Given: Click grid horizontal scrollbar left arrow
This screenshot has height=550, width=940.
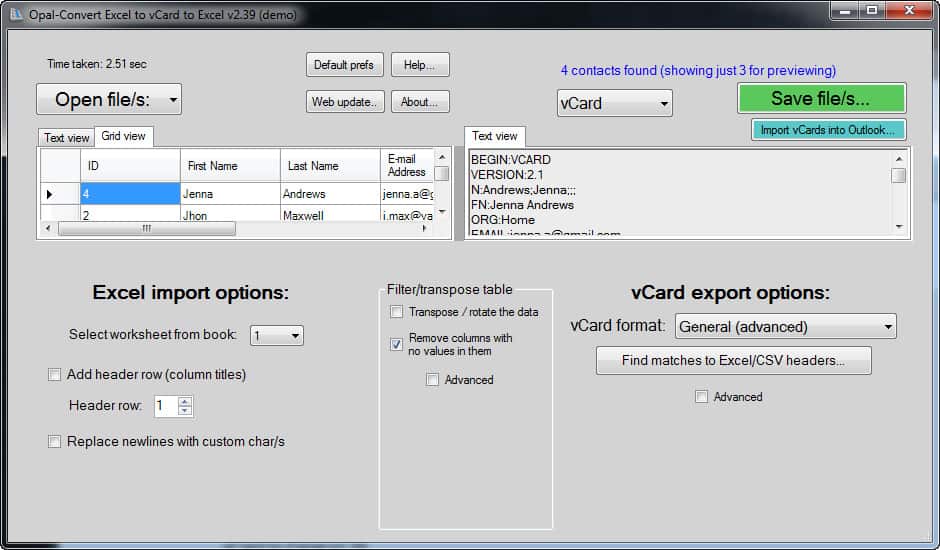Looking at the screenshot, I should 48,229.
